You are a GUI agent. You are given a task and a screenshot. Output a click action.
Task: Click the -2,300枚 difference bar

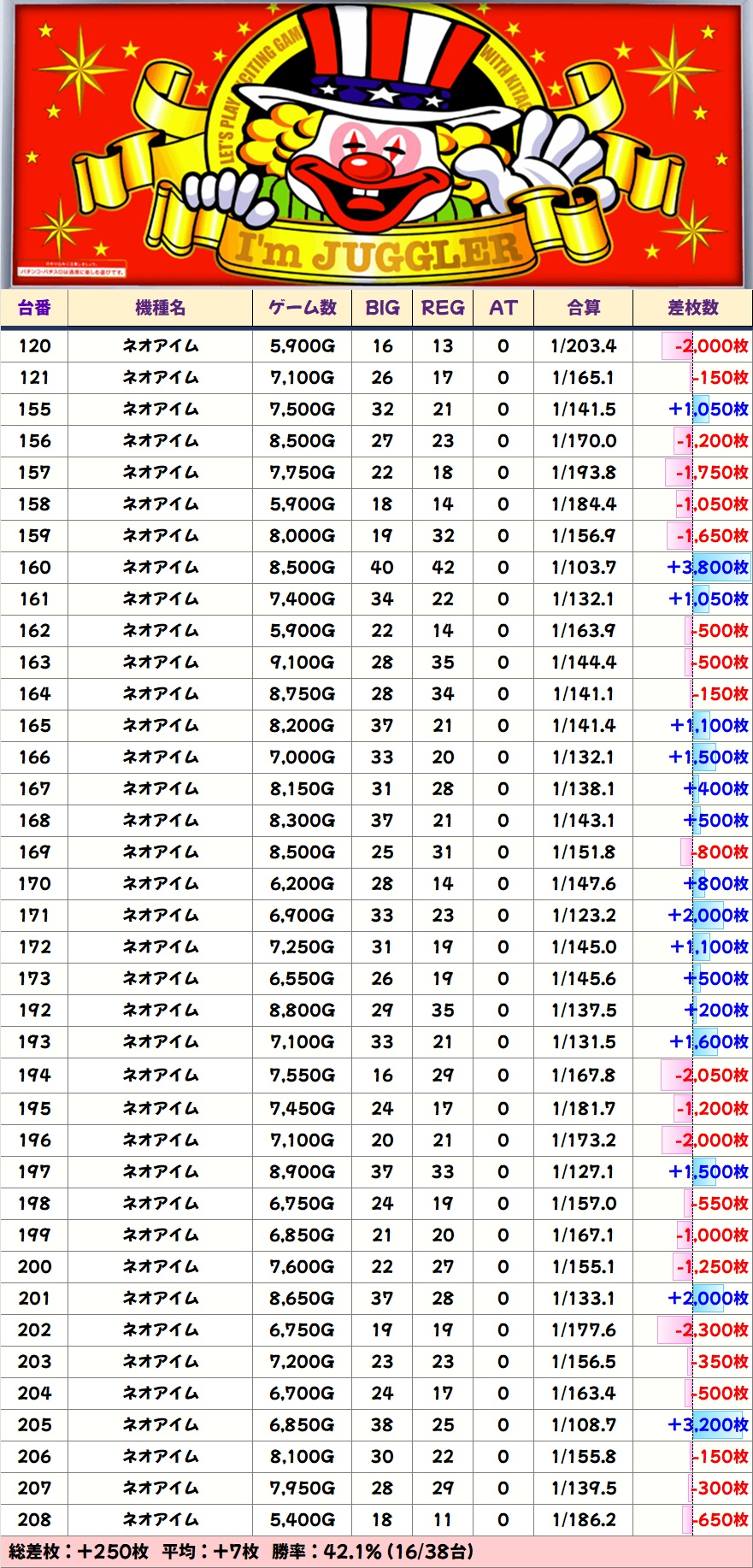tap(704, 1330)
